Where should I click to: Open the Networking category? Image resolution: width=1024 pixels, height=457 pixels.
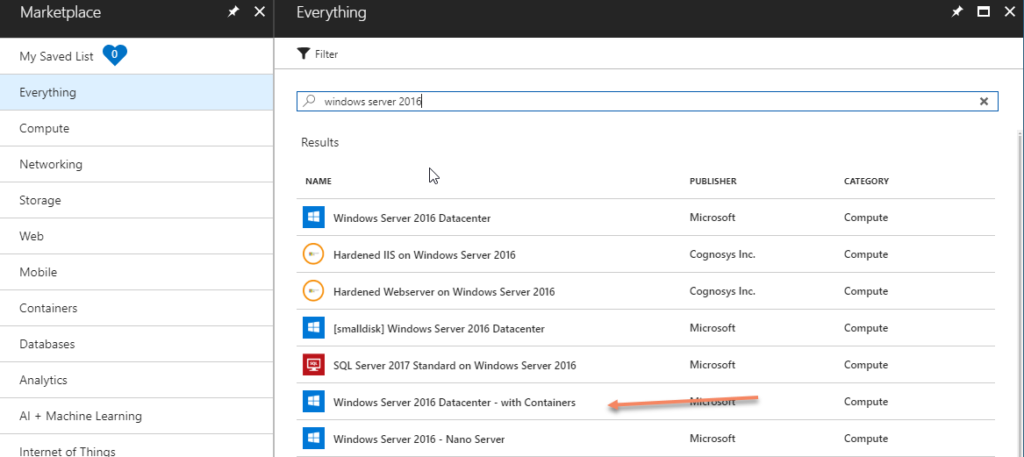(136, 165)
